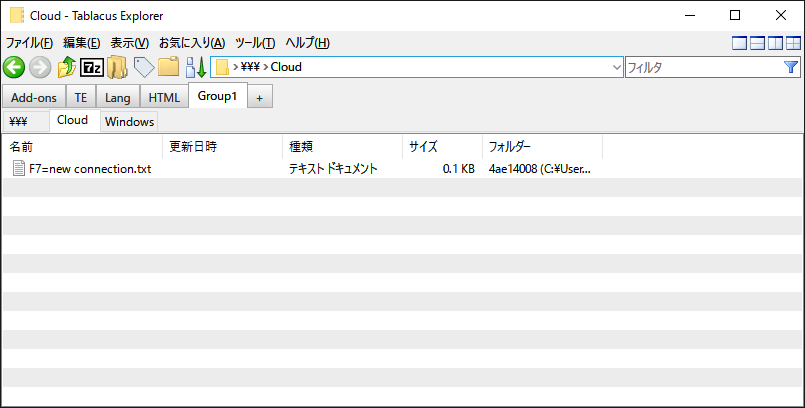Open the ファイル(F) menu
This screenshot has height=408, width=805.
(x=29, y=43)
